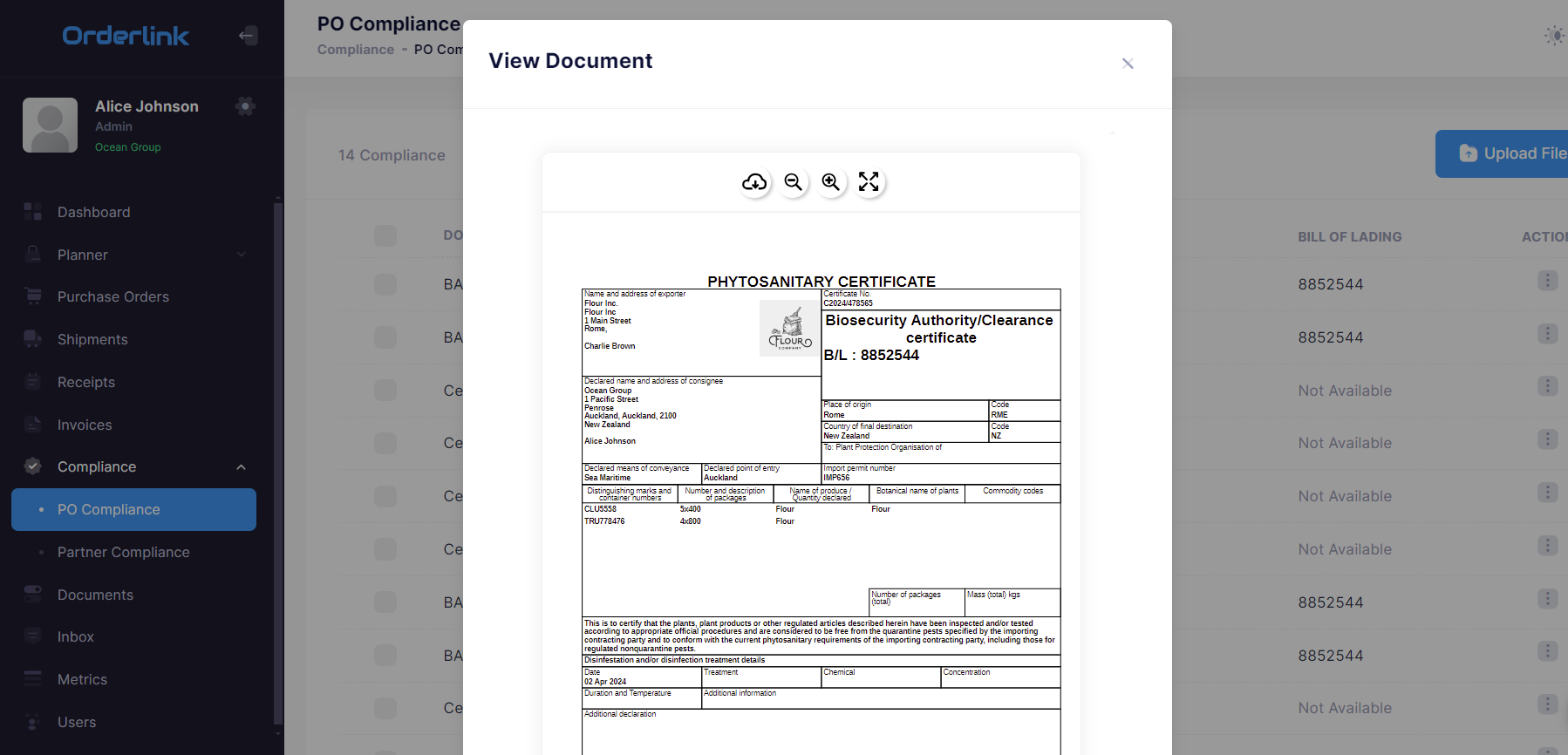This screenshot has height=755, width=1568.
Task: Click the Invoices sidebar icon
Action: [x=33, y=424]
